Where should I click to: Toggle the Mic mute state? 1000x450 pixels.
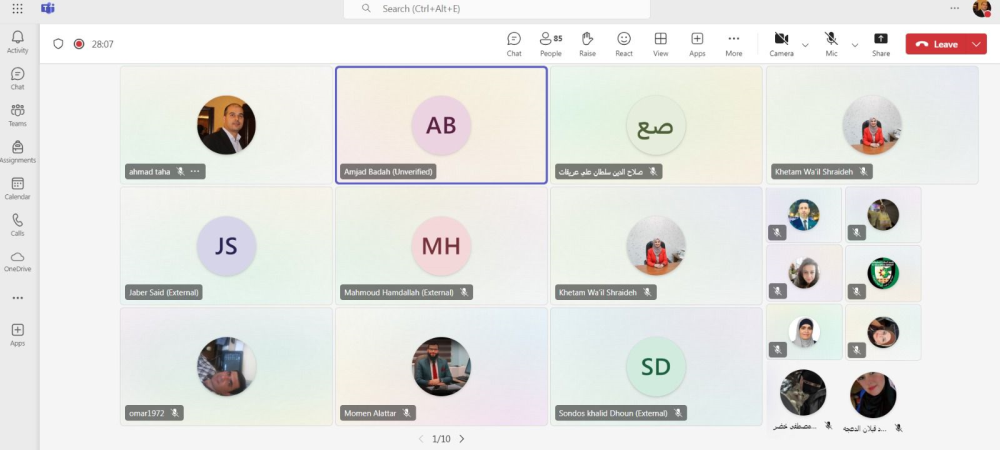tap(831, 43)
